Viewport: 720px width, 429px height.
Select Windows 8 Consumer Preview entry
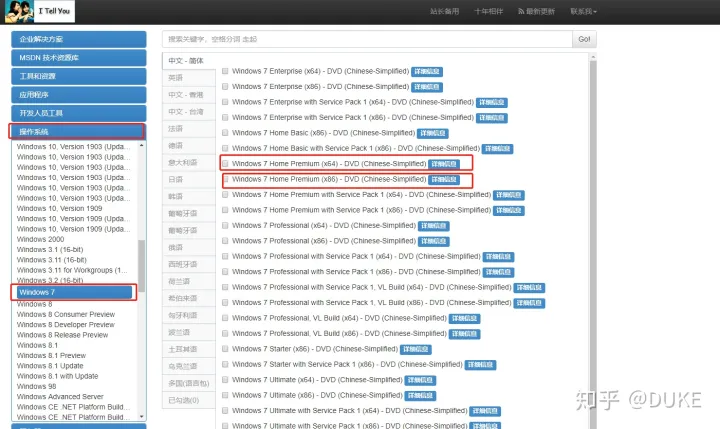[x=66, y=314]
